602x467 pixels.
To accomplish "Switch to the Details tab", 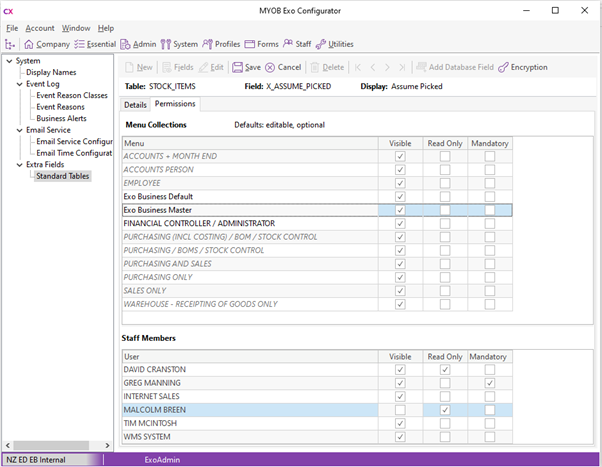I will point(135,105).
